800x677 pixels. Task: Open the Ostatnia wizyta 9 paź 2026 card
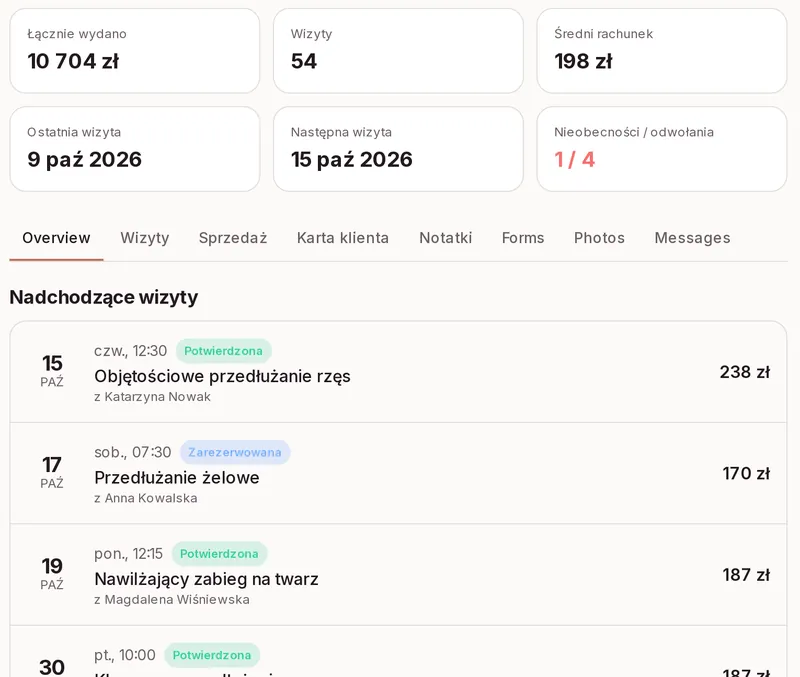(135, 149)
